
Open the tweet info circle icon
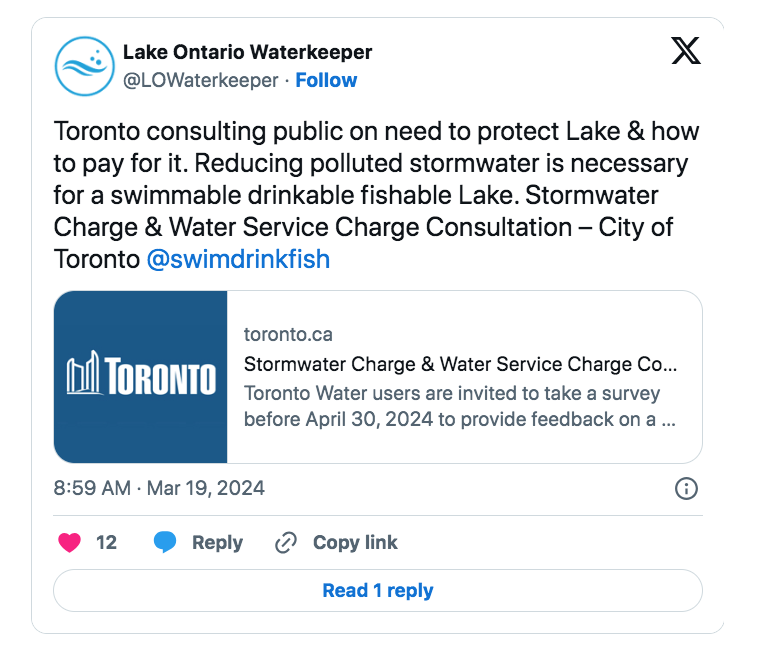[686, 488]
